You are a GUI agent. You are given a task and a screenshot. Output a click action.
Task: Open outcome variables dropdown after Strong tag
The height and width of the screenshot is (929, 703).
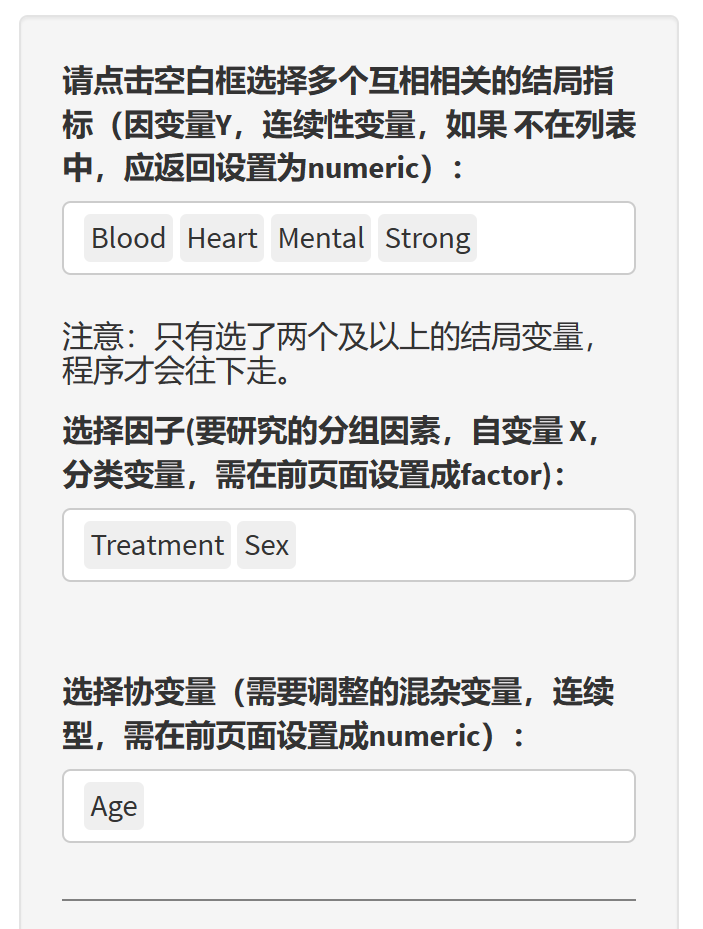[553, 238]
